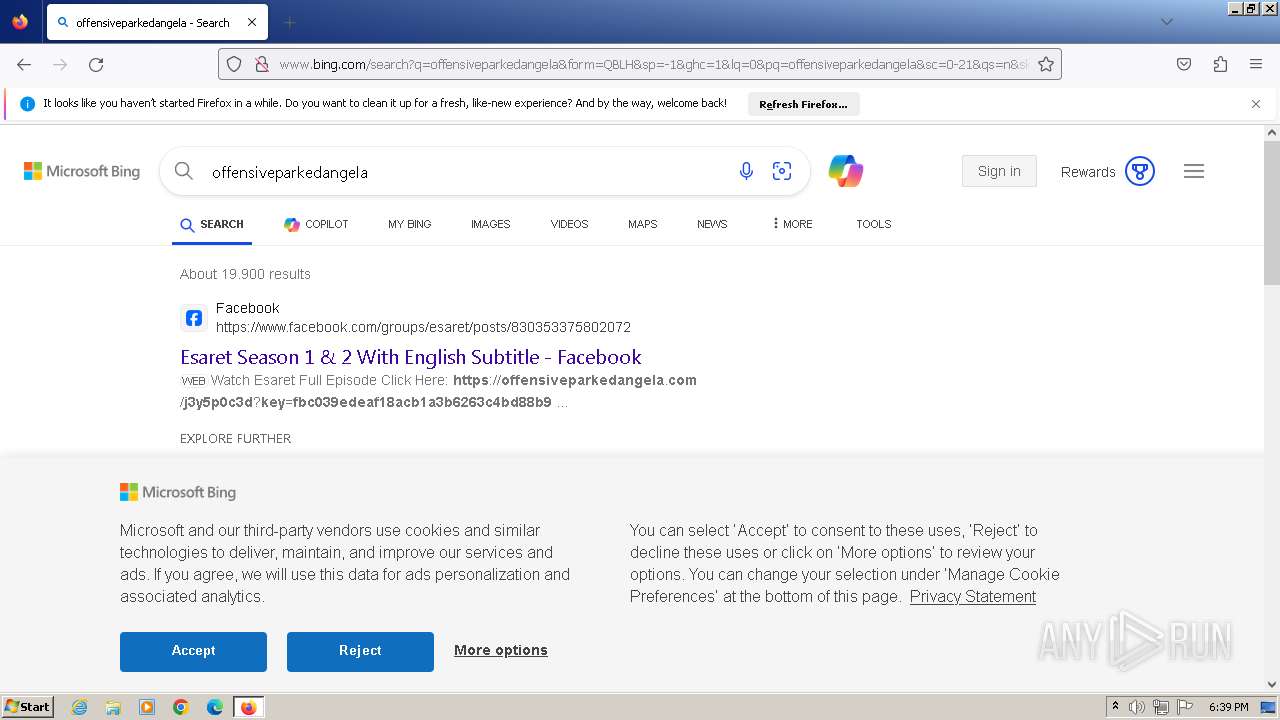Switch to VIDEOS tab
The image size is (1280, 720).
tap(569, 224)
